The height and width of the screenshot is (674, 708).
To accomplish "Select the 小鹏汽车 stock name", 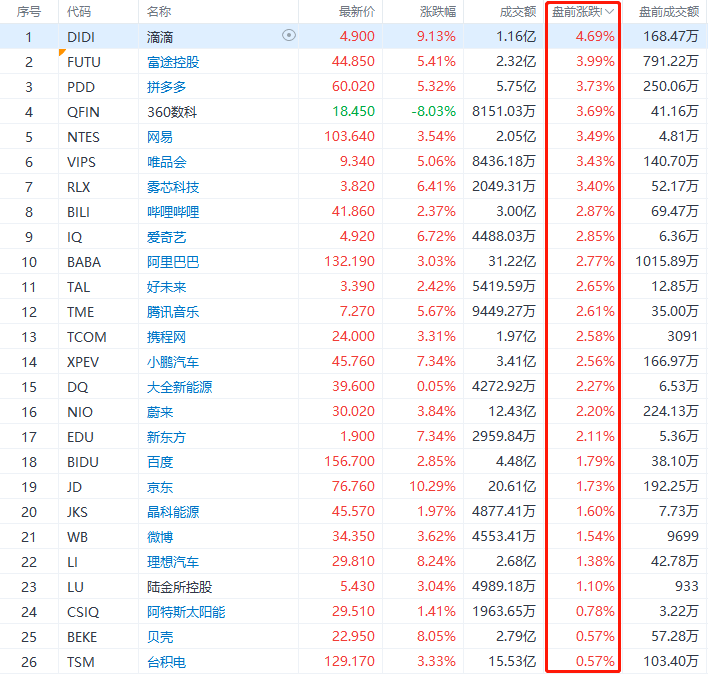I will [x=172, y=361].
